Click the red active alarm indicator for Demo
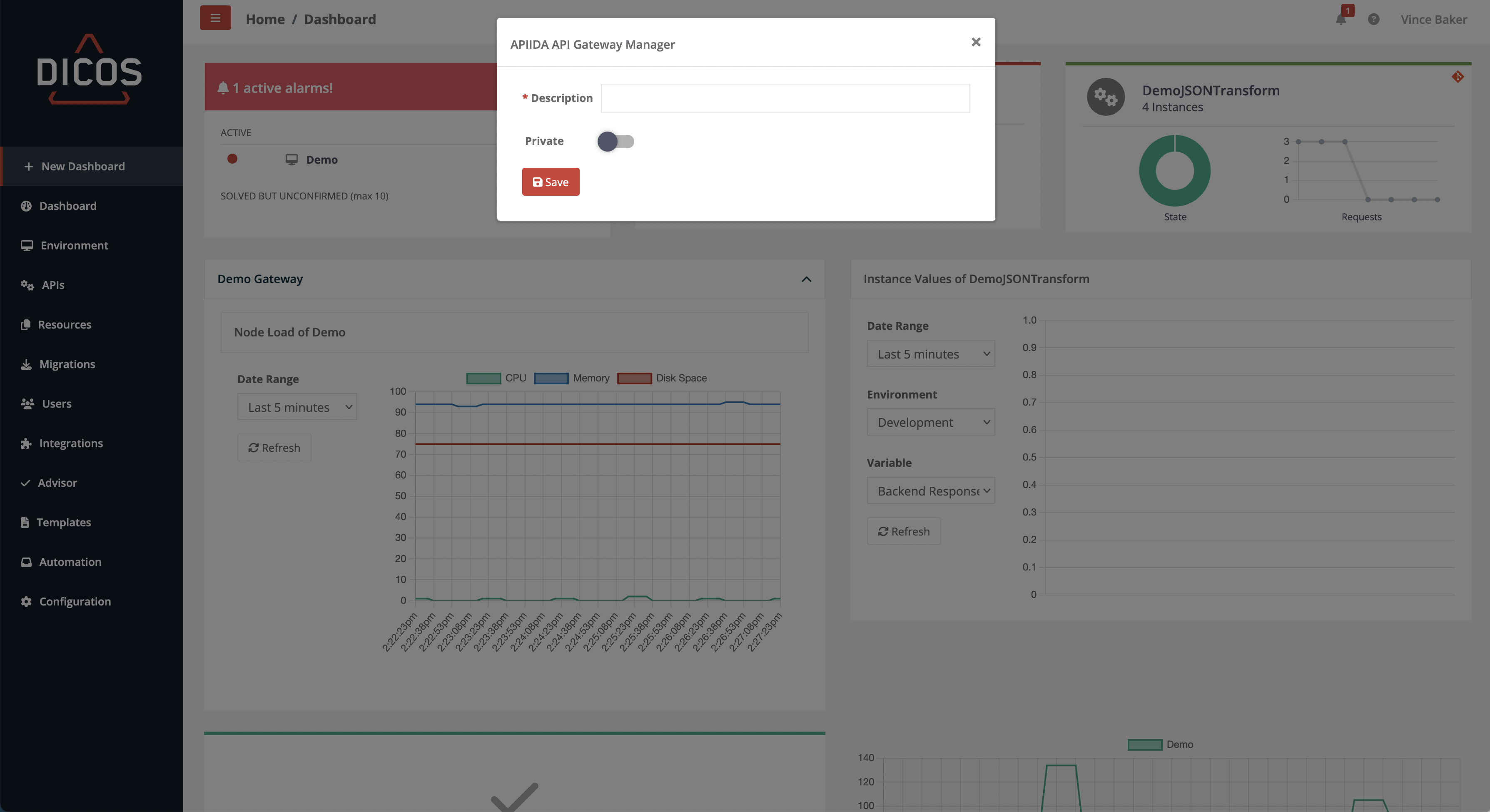The image size is (1490, 812). tap(233, 159)
